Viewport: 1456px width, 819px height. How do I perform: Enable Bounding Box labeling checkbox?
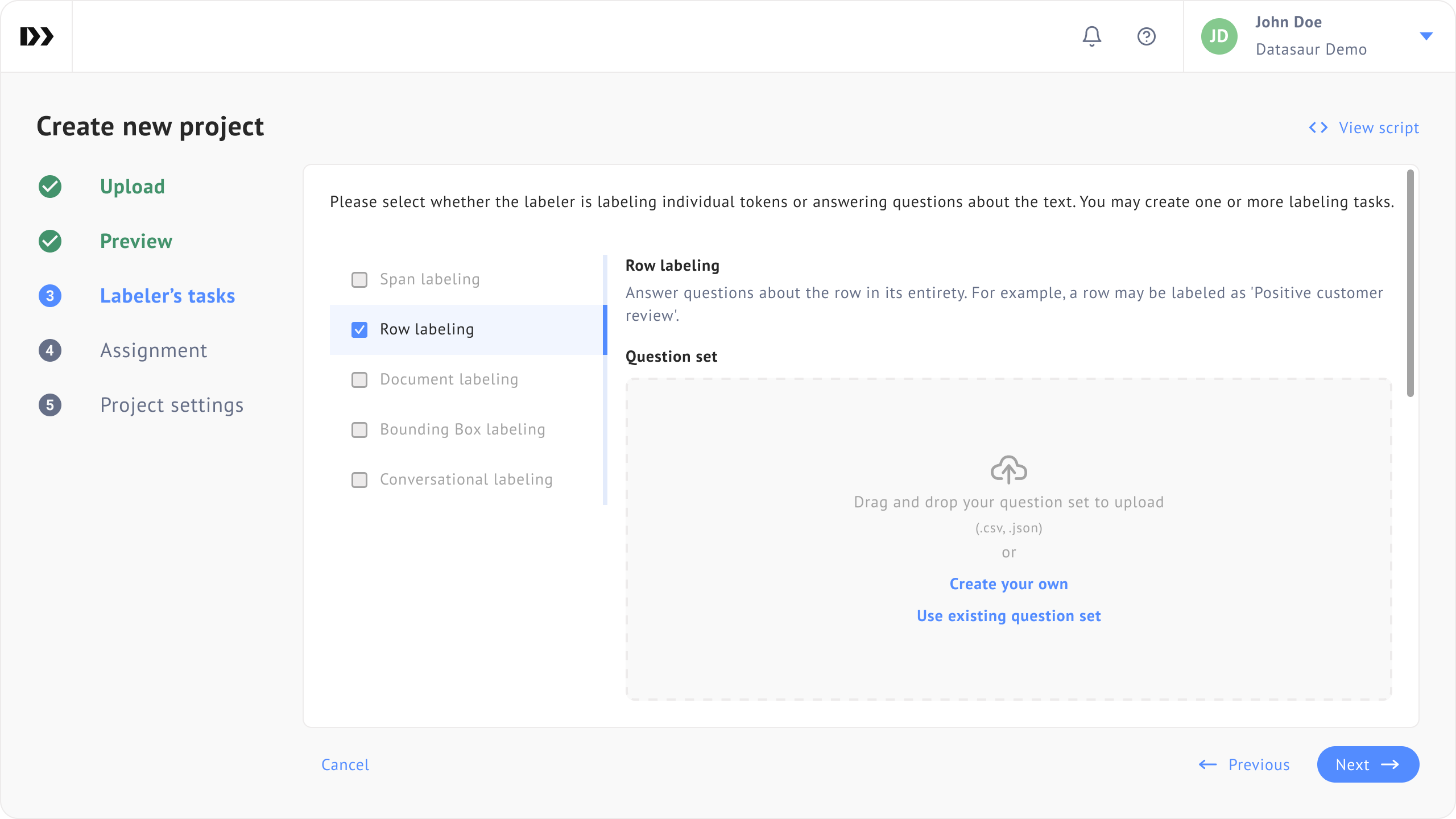[x=359, y=429]
